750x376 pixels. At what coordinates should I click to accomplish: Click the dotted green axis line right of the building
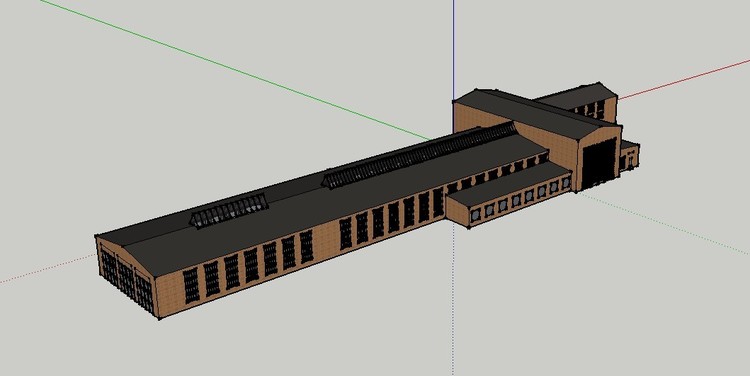pos(665,224)
